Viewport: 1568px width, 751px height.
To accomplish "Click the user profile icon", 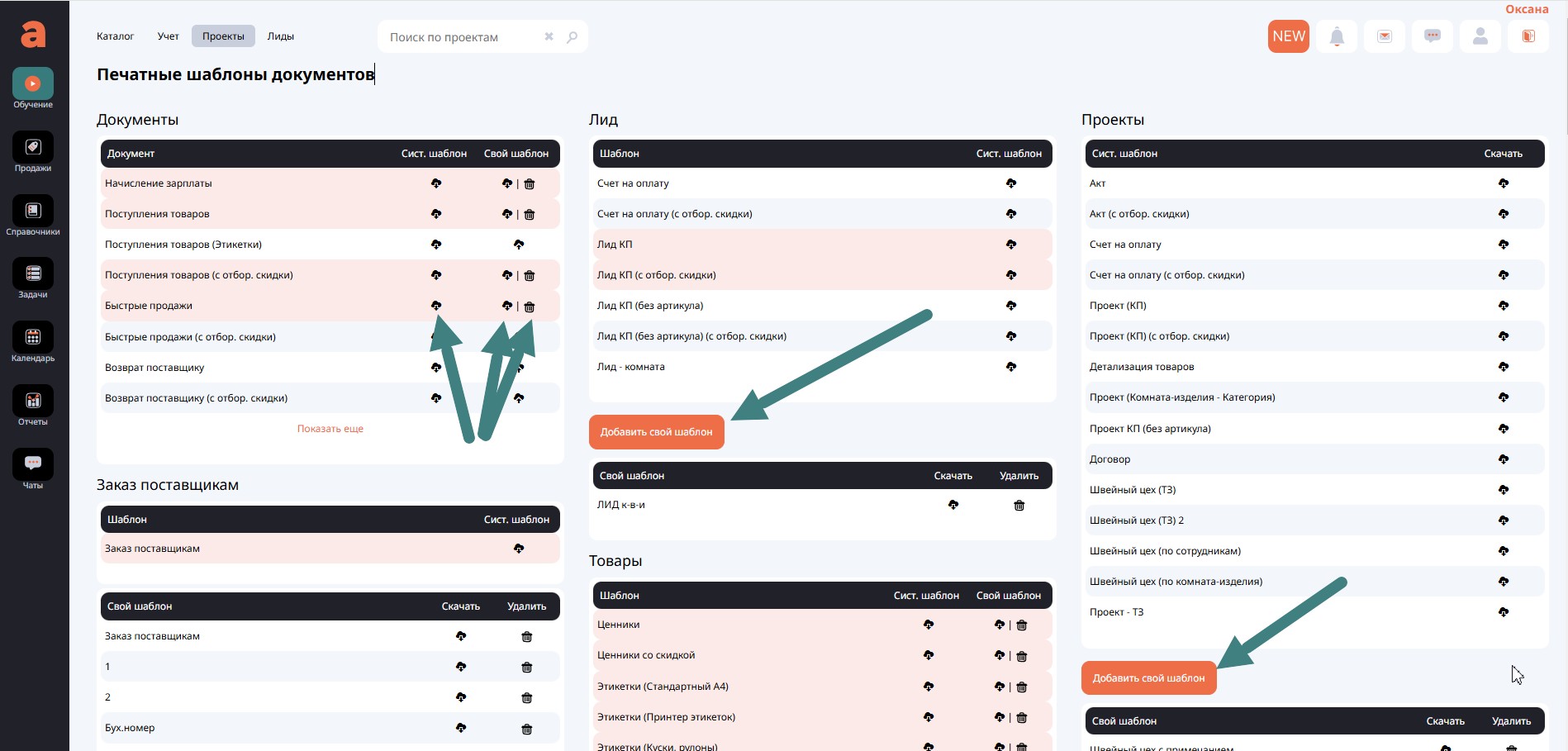I will 1480,36.
